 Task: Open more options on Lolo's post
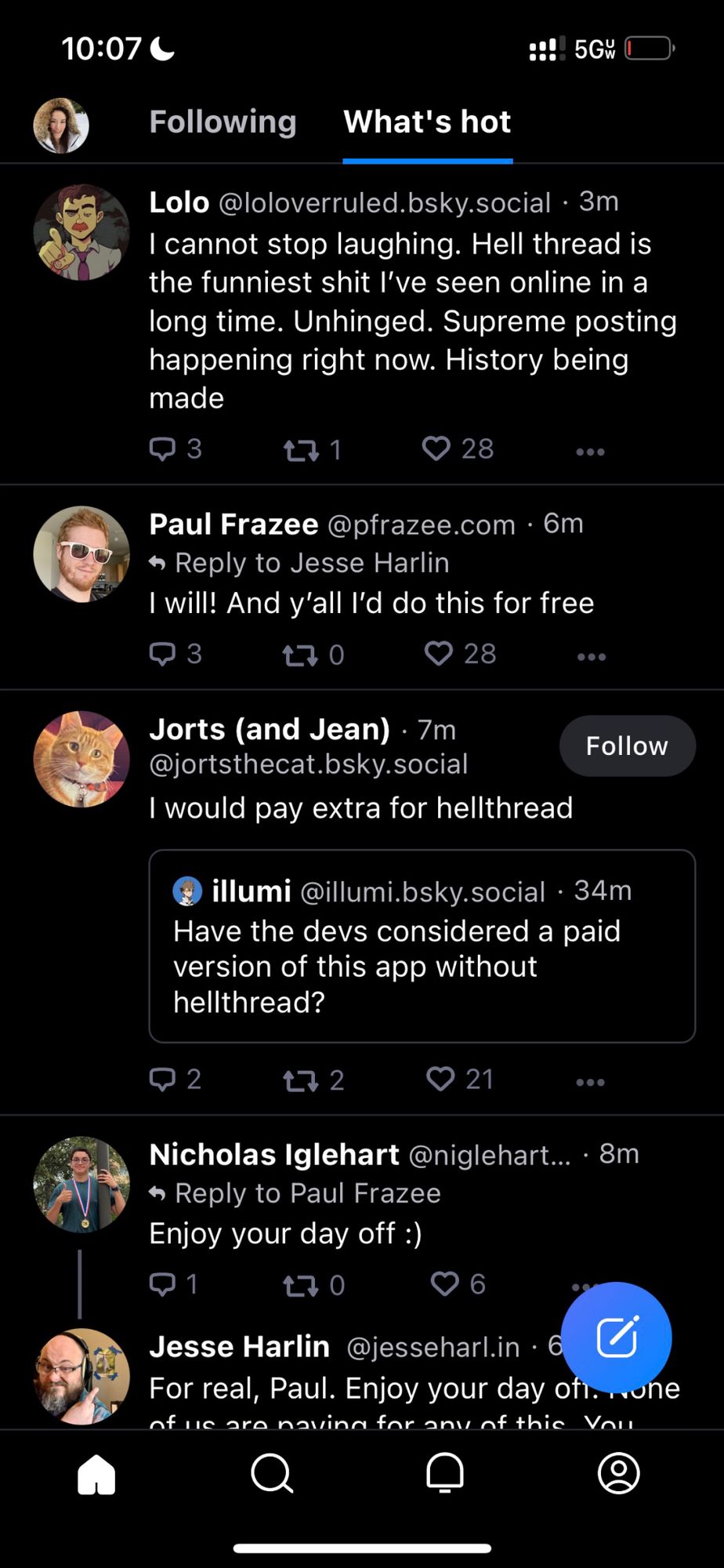click(590, 452)
